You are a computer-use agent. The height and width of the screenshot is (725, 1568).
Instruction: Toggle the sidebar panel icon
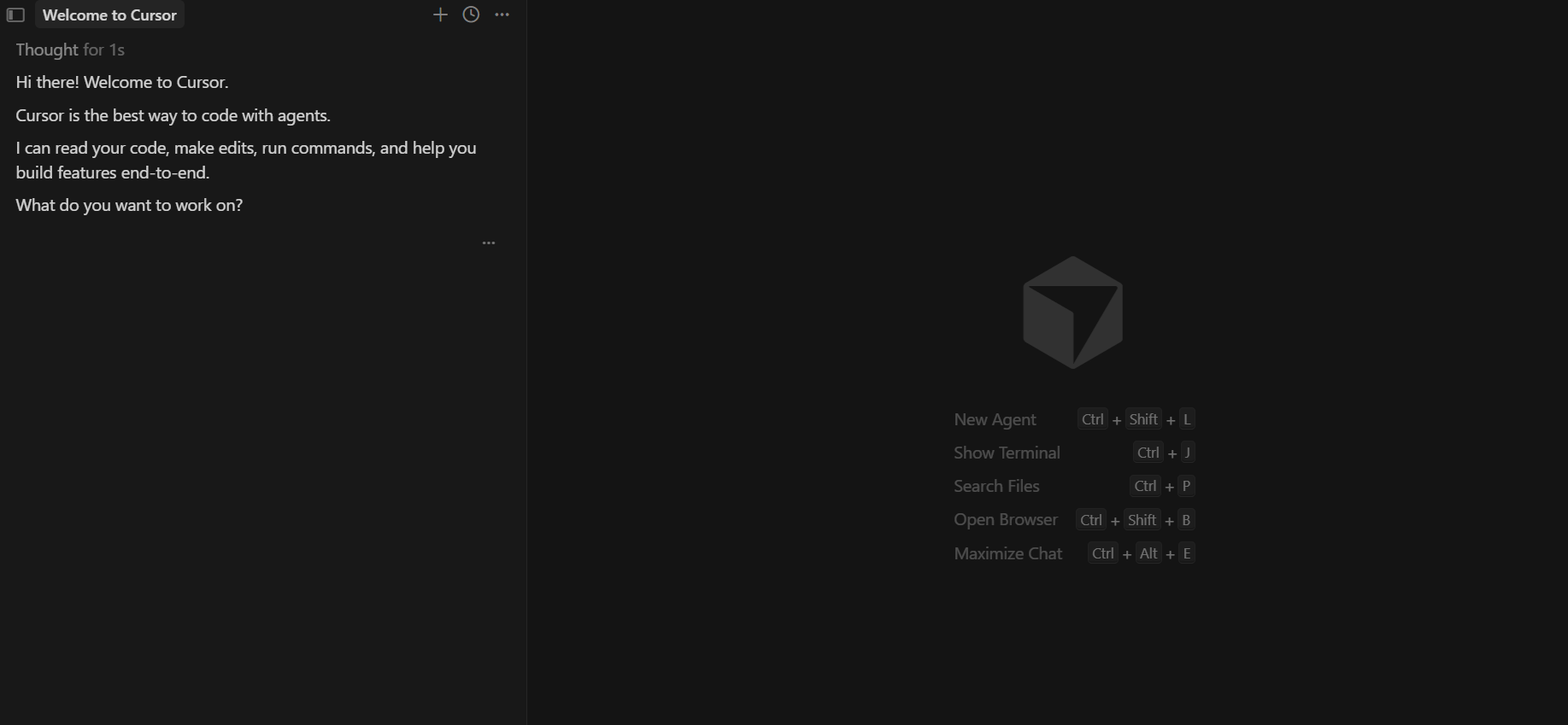pos(15,15)
